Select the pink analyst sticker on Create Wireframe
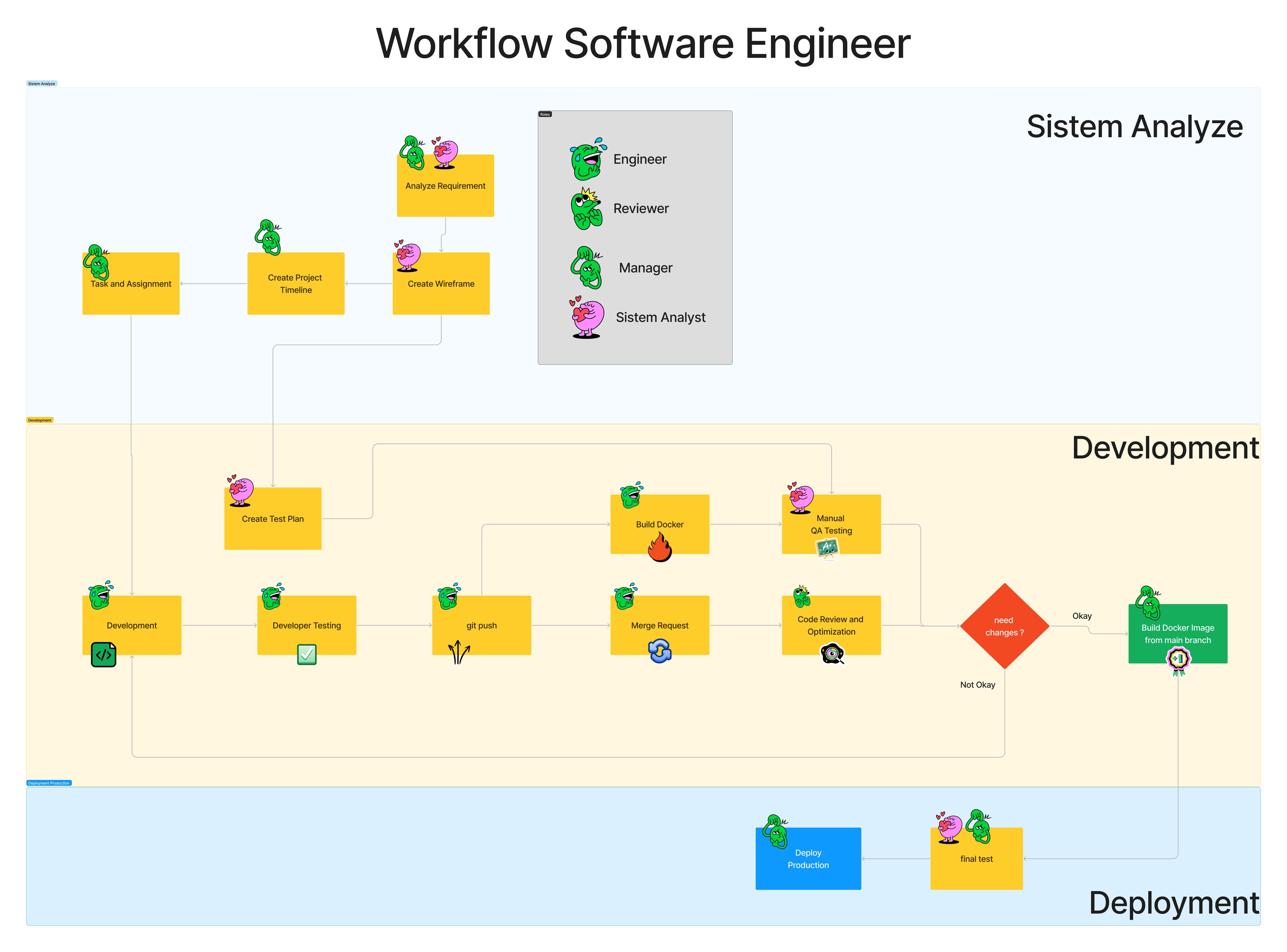Image resolution: width=1287 pixels, height=952 pixels. pyautogui.click(x=408, y=256)
